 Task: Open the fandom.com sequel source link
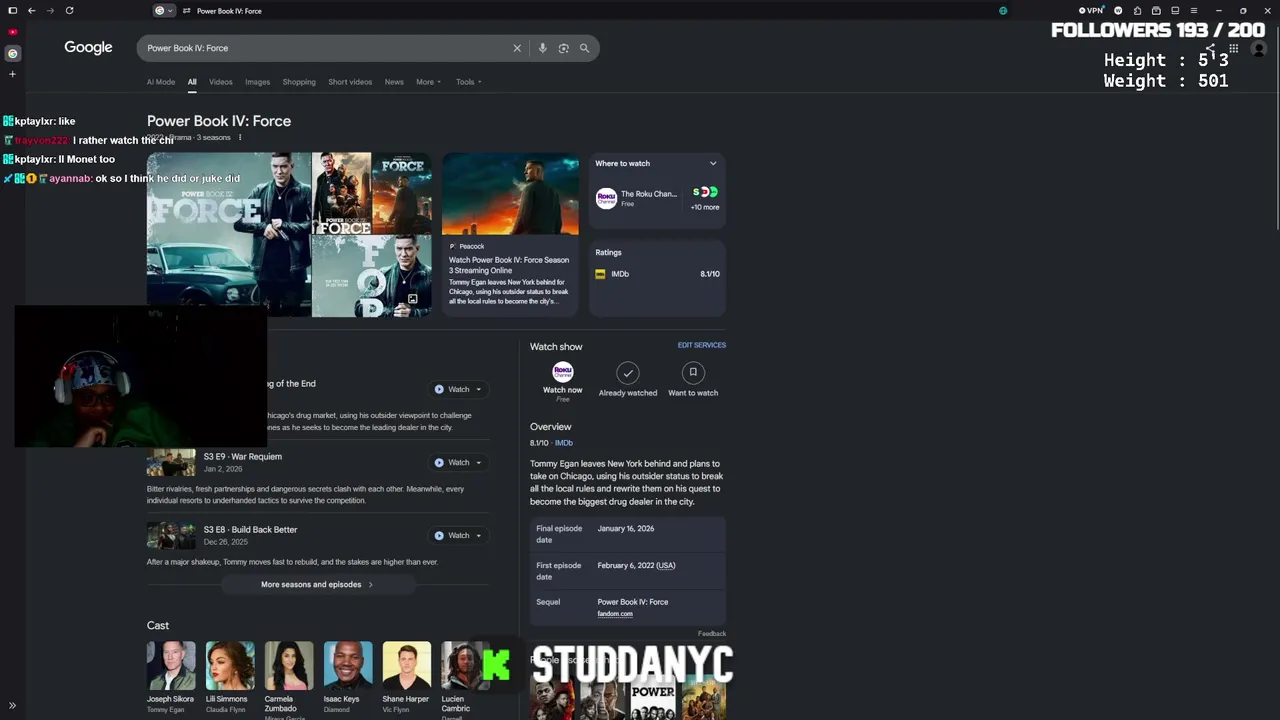click(615, 614)
